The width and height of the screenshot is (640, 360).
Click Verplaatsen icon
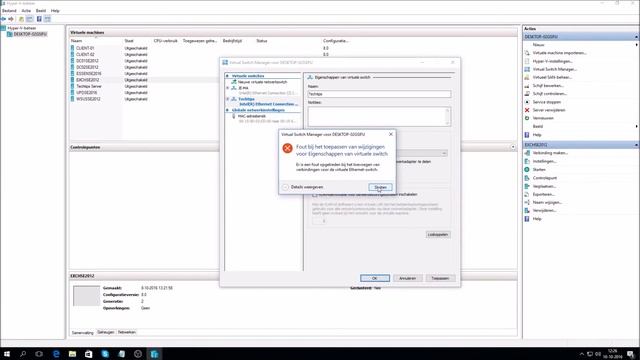coord(527,186)
